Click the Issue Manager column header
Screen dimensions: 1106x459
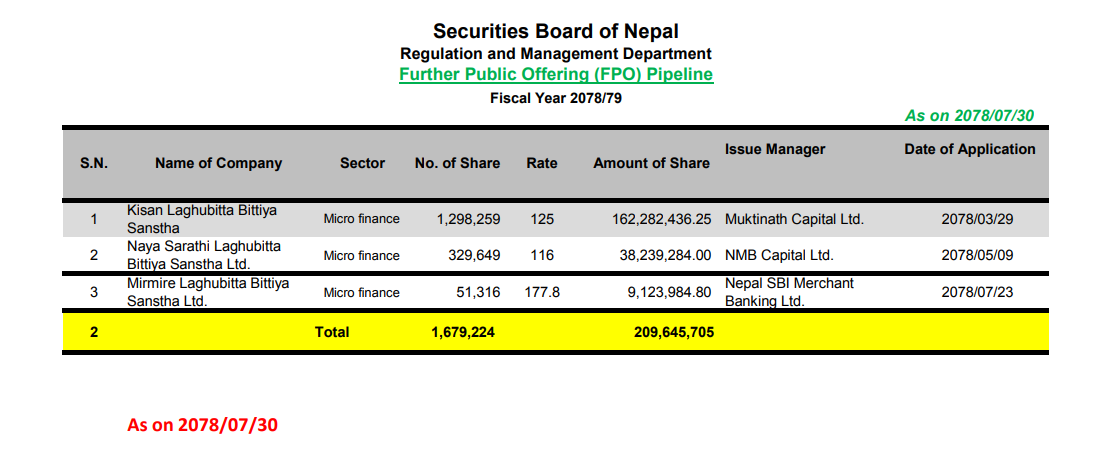click(775, 149)
